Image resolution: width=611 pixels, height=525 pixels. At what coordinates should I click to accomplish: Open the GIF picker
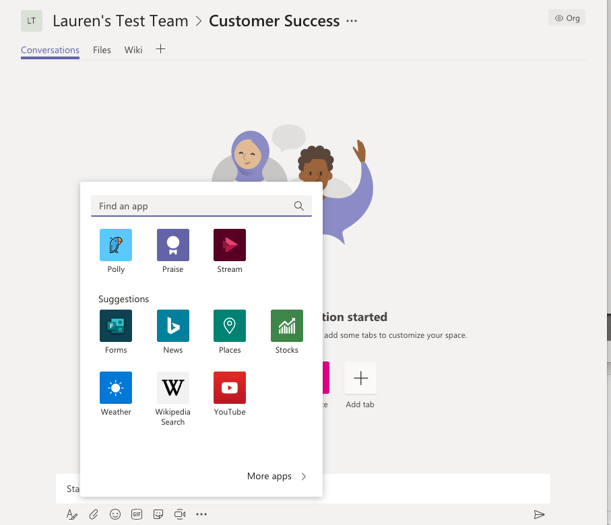(136, 514)
